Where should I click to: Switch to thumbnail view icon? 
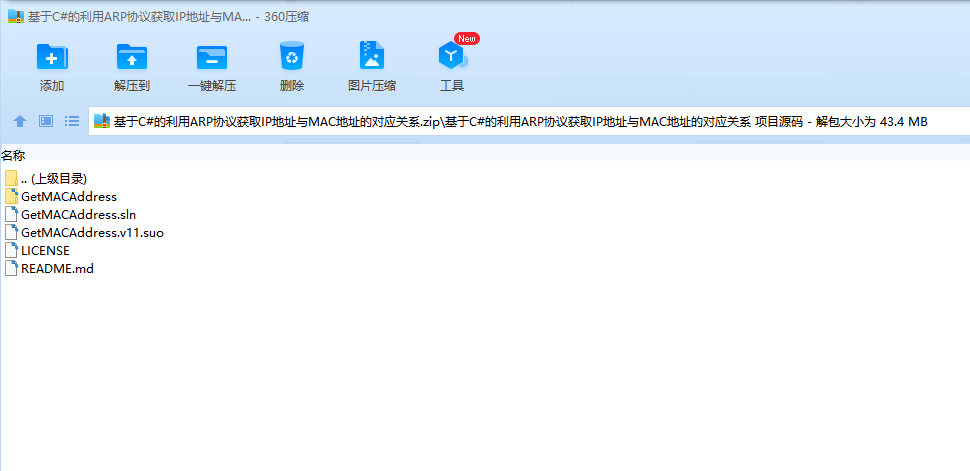46,121
